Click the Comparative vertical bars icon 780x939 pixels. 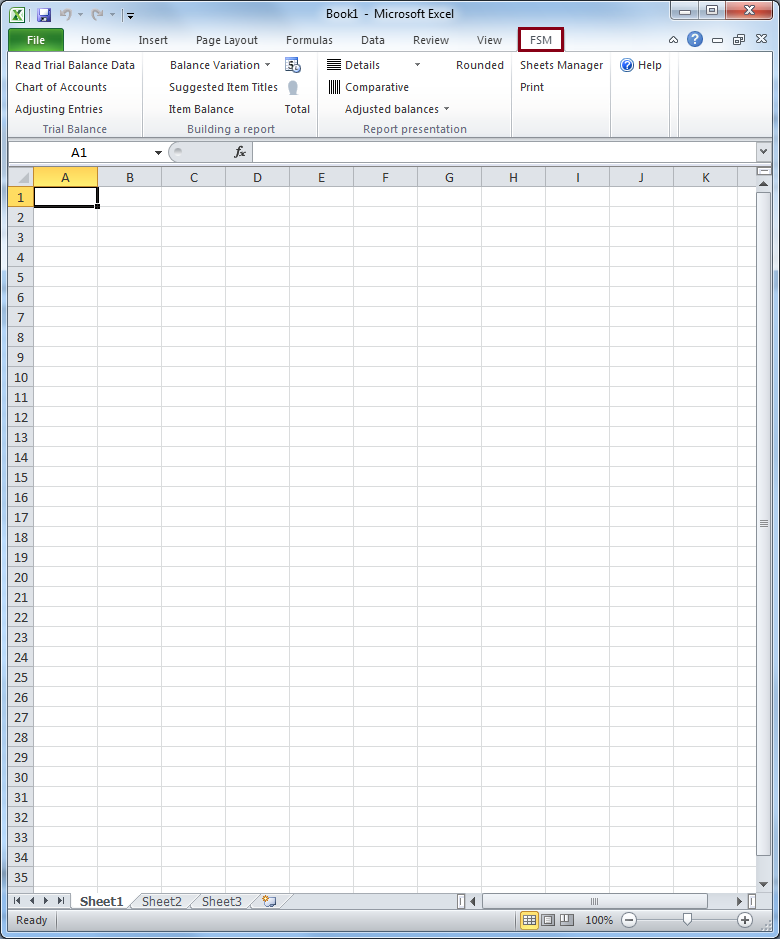click(334, 87)
